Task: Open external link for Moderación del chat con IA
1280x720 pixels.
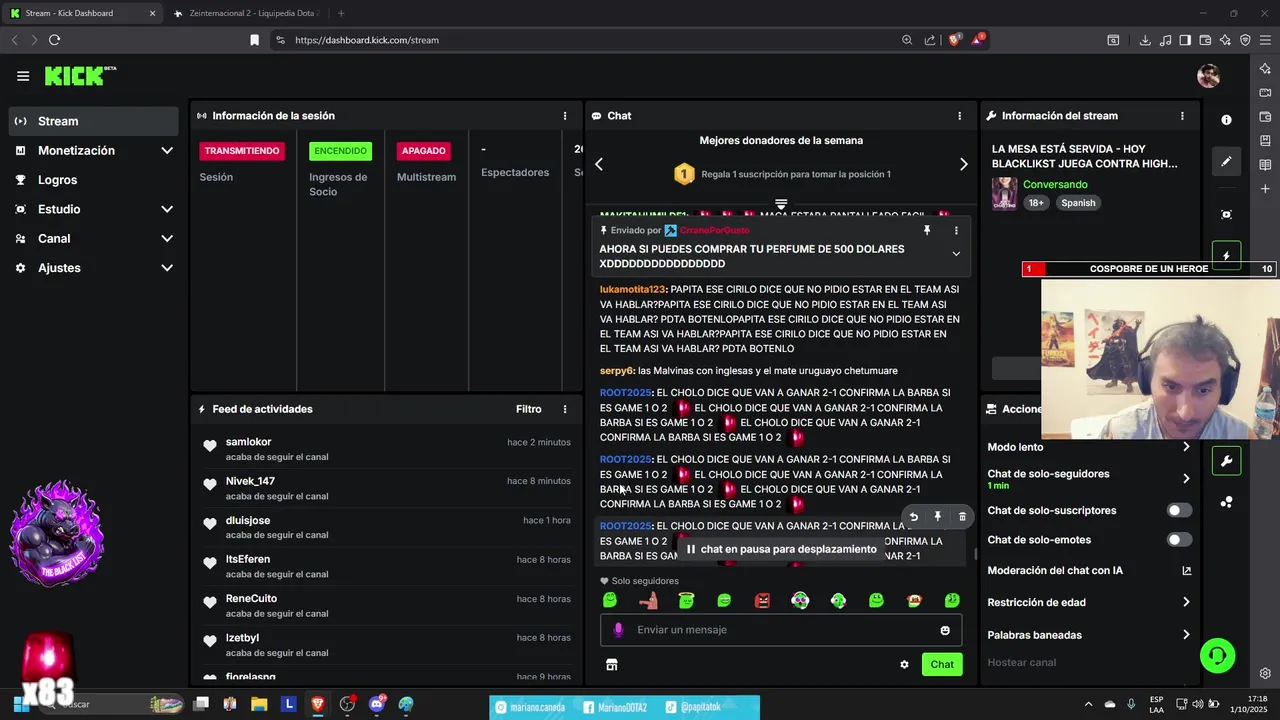Action: tap(1187, 571)
